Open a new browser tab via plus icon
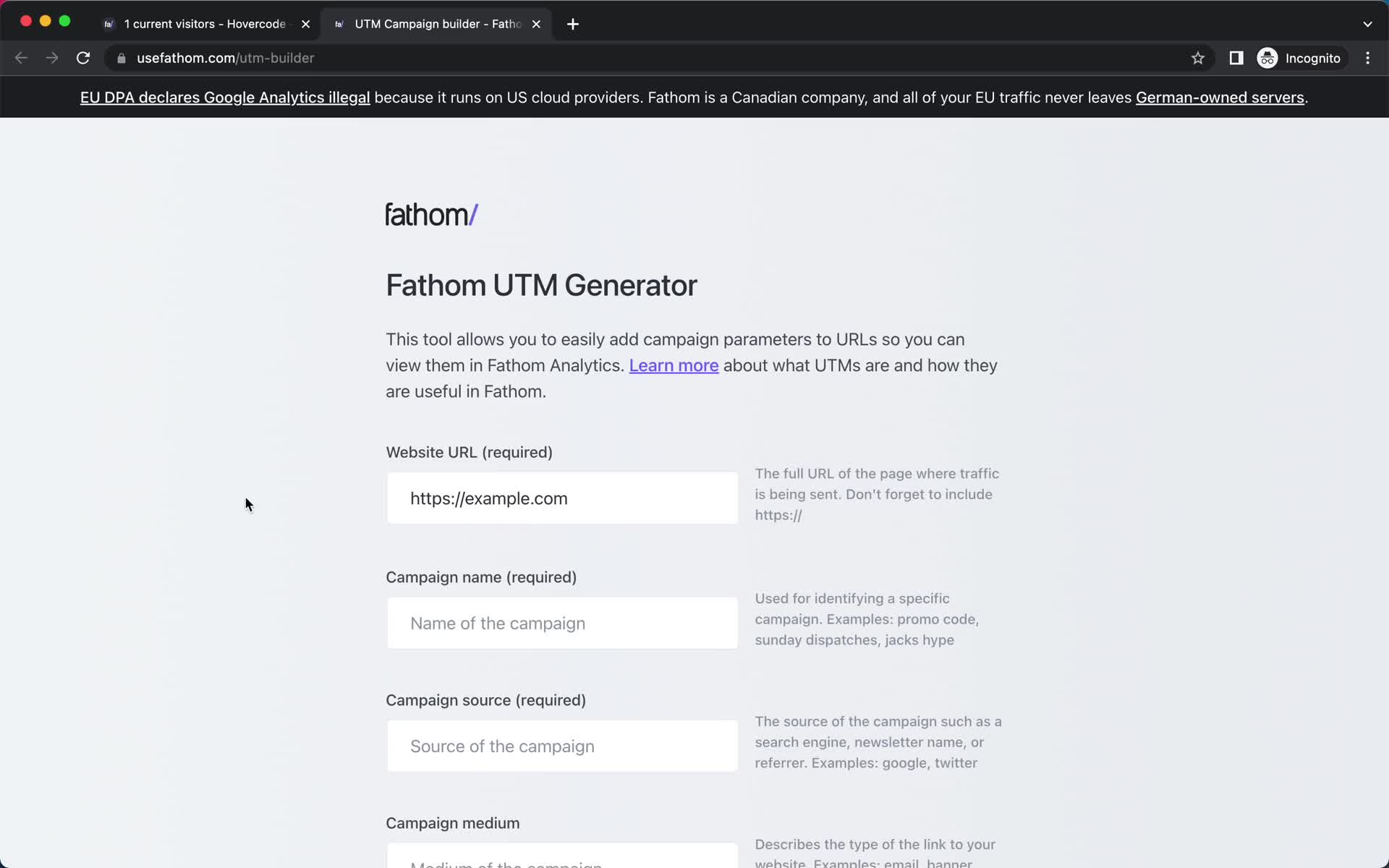 573,24
